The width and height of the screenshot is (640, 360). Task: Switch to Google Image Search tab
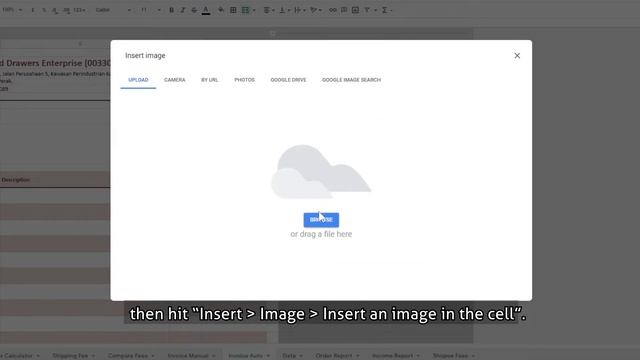click(x=351, y=80)
